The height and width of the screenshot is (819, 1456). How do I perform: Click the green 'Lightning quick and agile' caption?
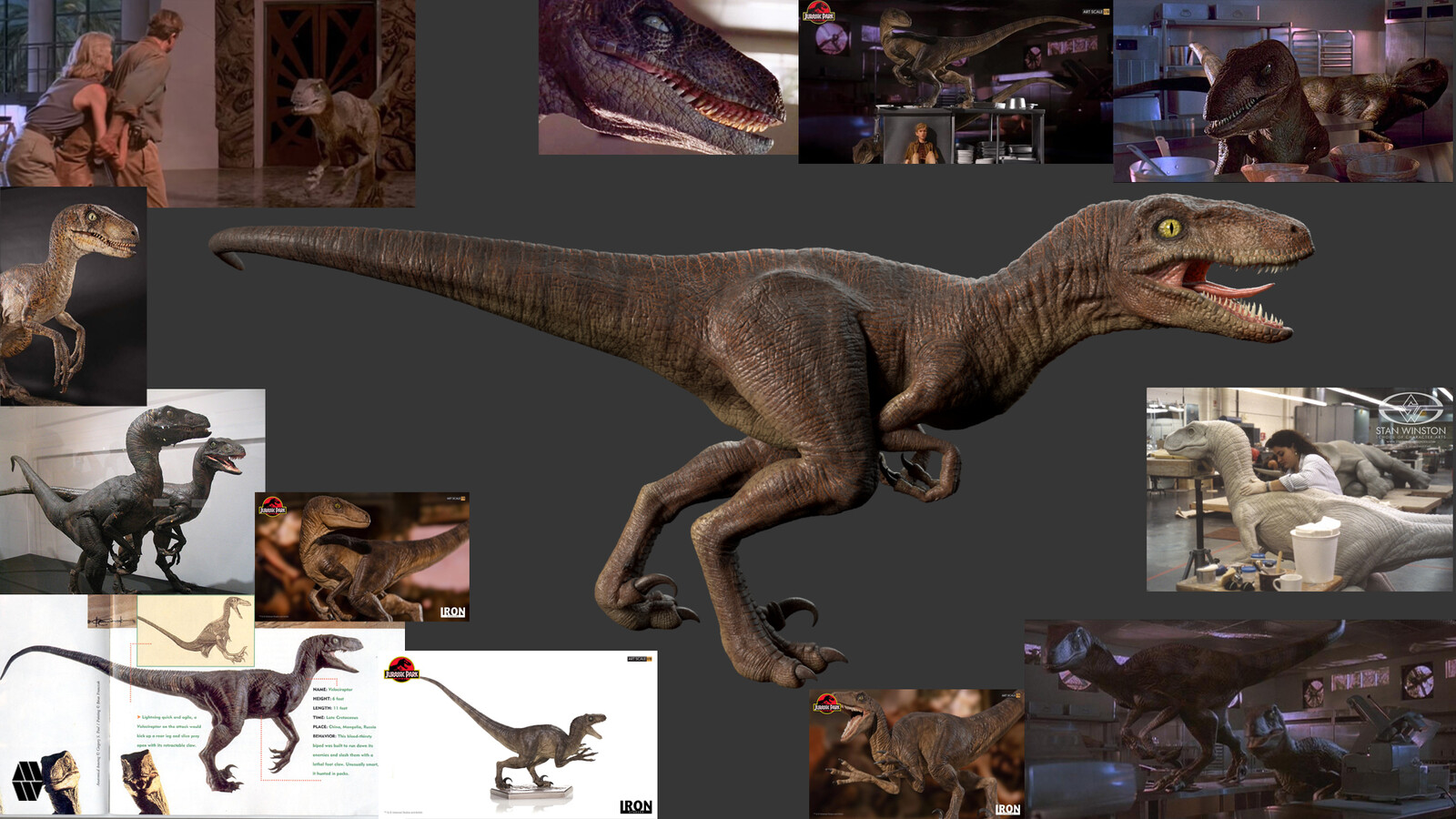point(168,731)
